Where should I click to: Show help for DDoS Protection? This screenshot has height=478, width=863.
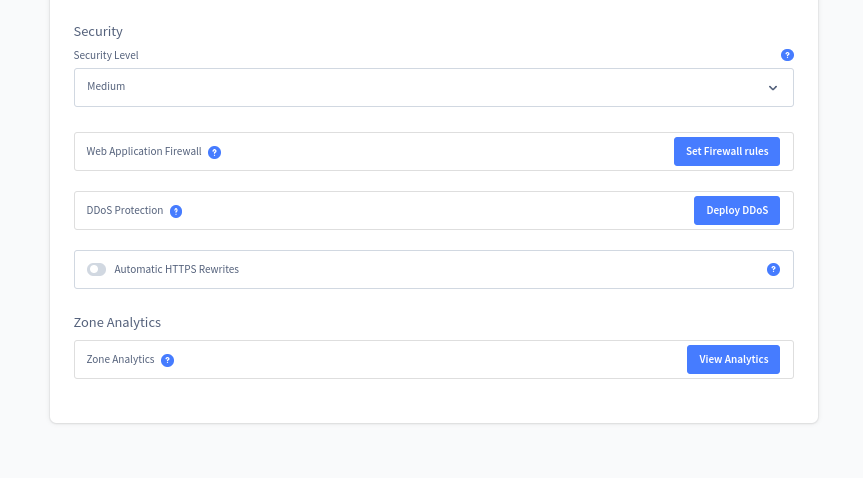coord(176,211)
